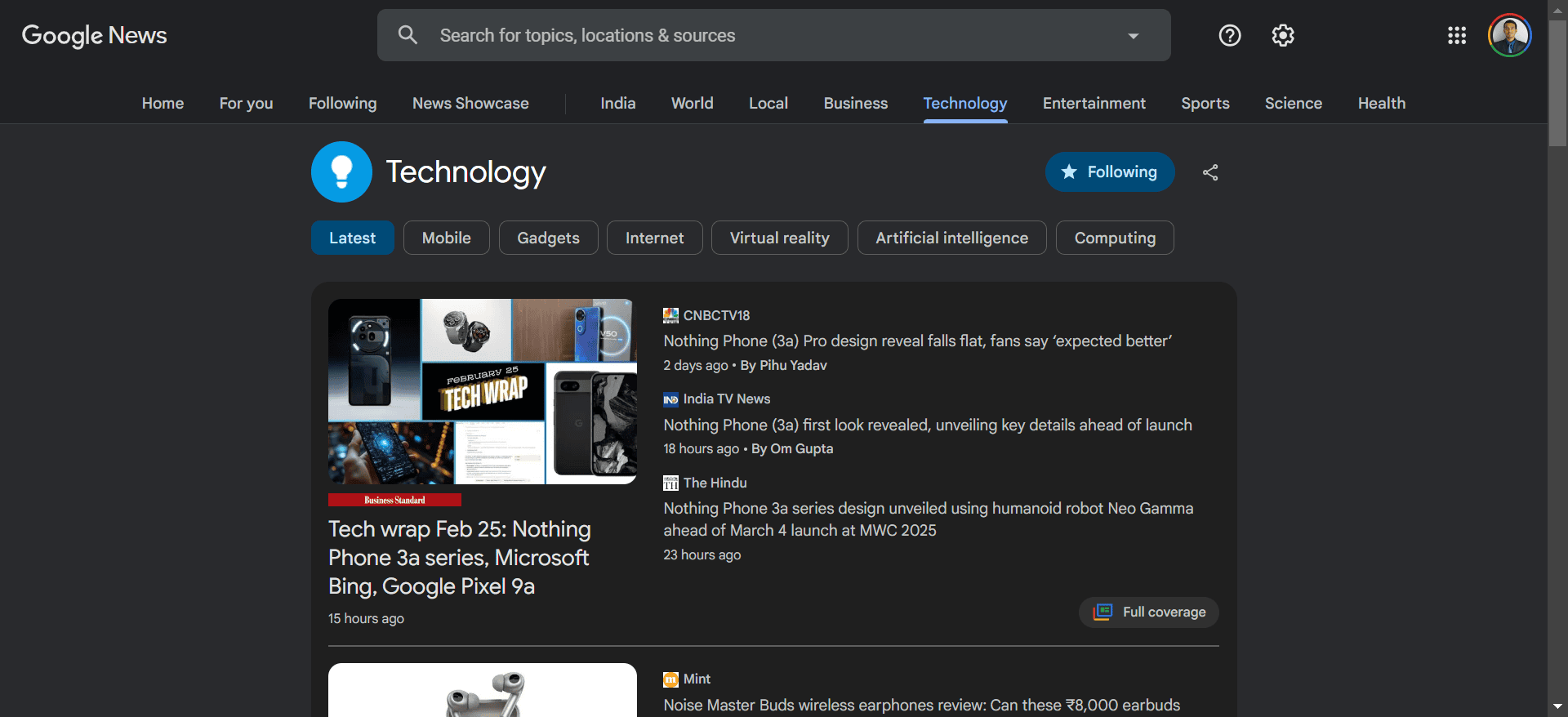
Task: Select the Computing filter chip
Action: pyautogui.click(x=1115, y=238)
